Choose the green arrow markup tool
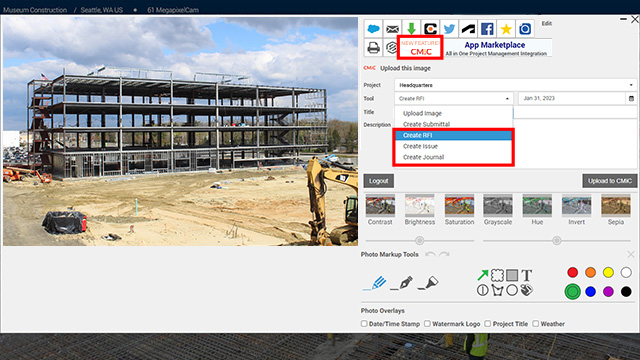Screen dimensions: 640x360 click(x=482, y=275)
